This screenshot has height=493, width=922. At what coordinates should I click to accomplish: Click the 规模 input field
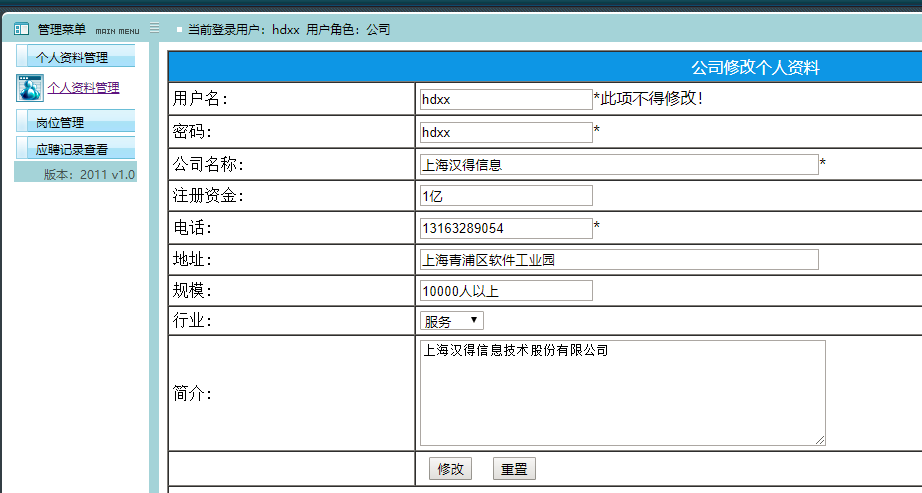[x=506, y=291]
